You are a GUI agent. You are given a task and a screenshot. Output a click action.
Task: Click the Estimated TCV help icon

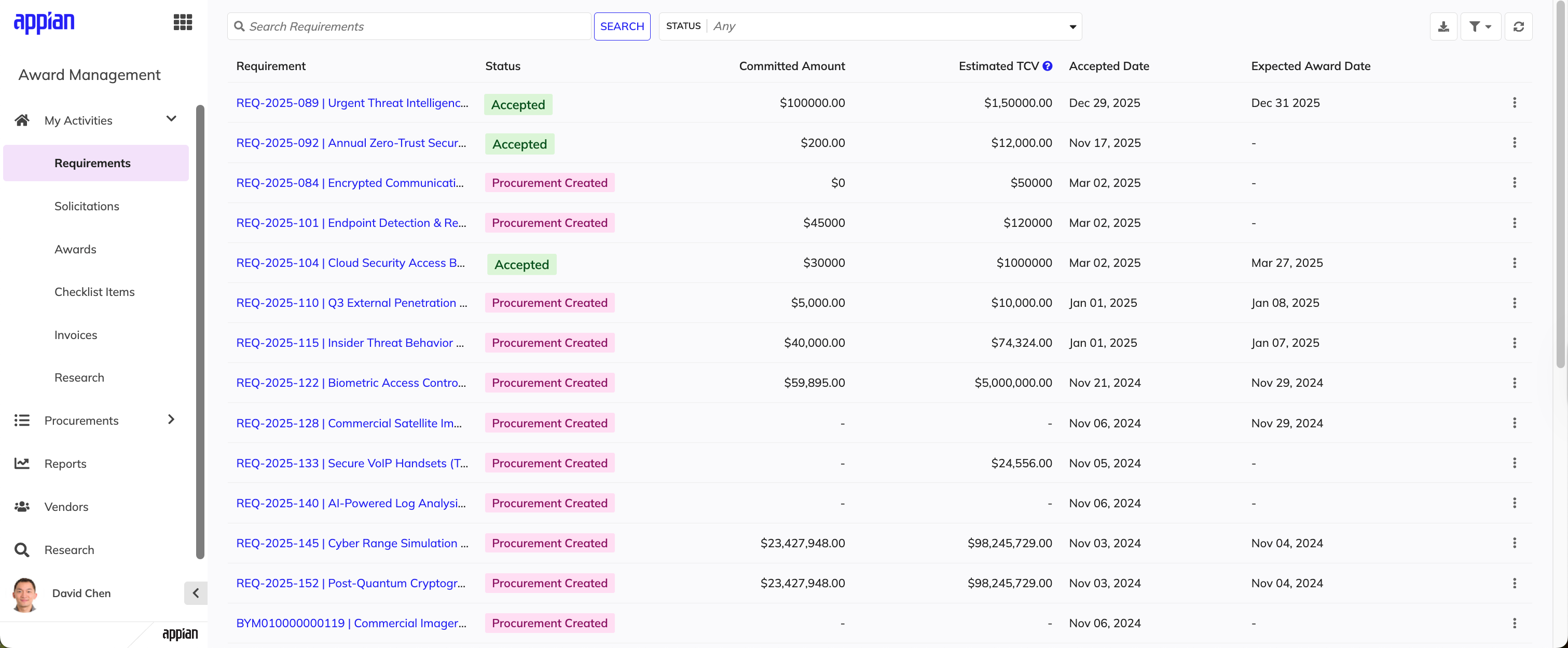(x=1048, y=66)
